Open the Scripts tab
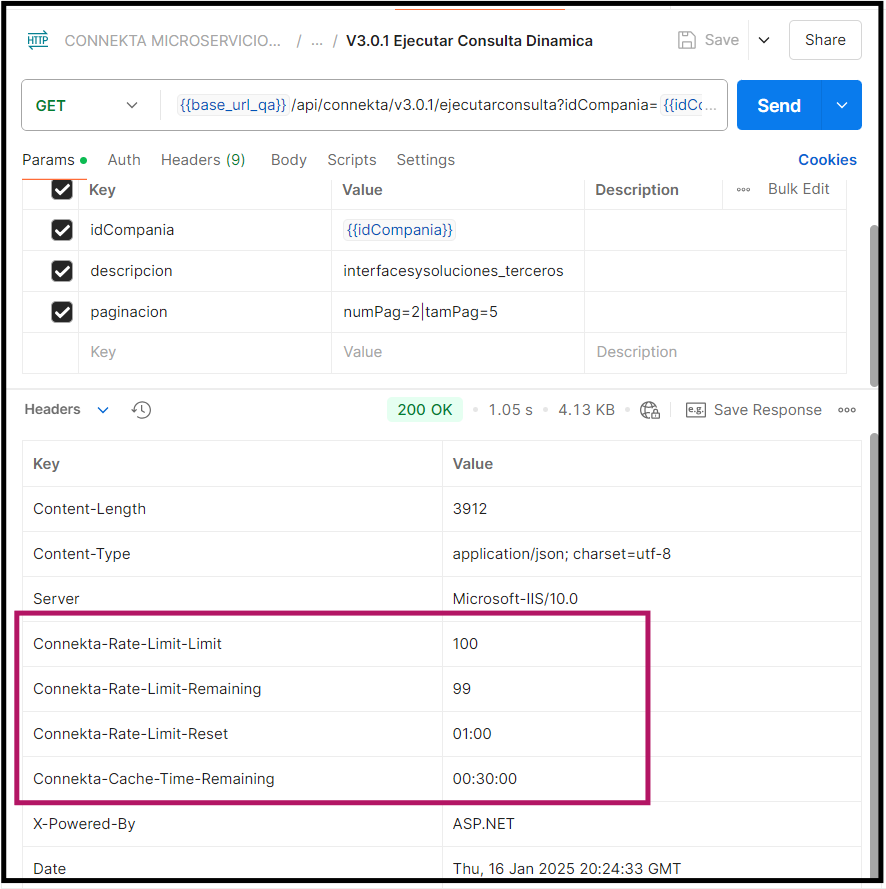The width and height of the screenshot is (886, 889). pyautogui.click(x=351, y=160)
